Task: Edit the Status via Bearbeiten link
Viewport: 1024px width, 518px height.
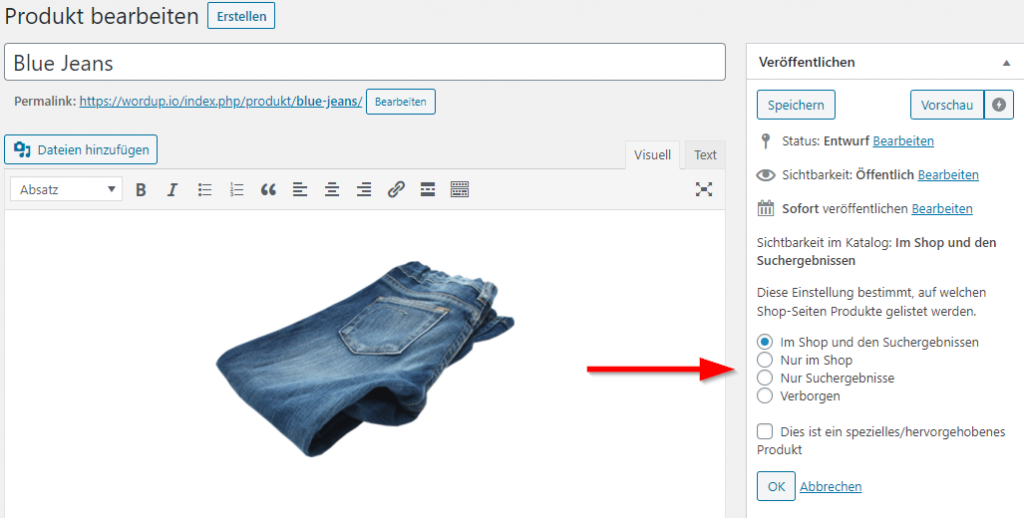Action: point(903,141)
